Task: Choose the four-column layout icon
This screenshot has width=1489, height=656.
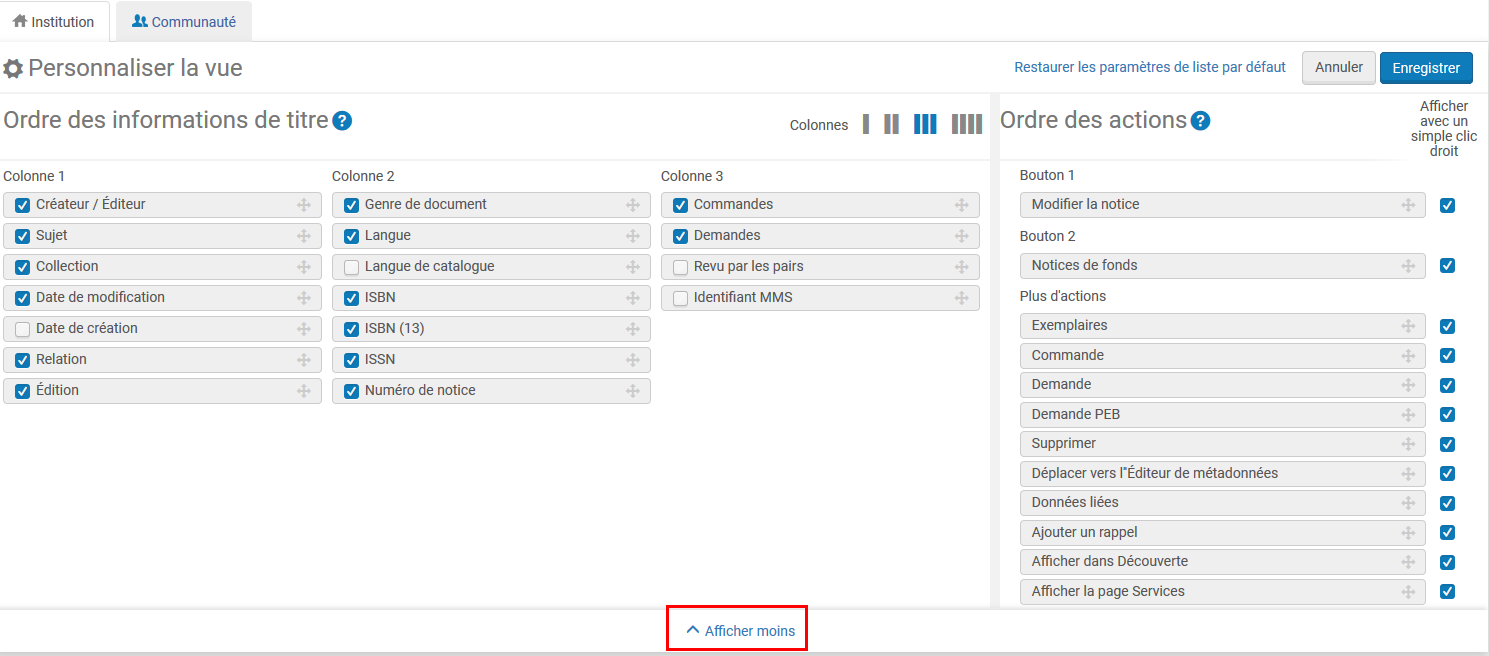Action: tap(966, 124)
